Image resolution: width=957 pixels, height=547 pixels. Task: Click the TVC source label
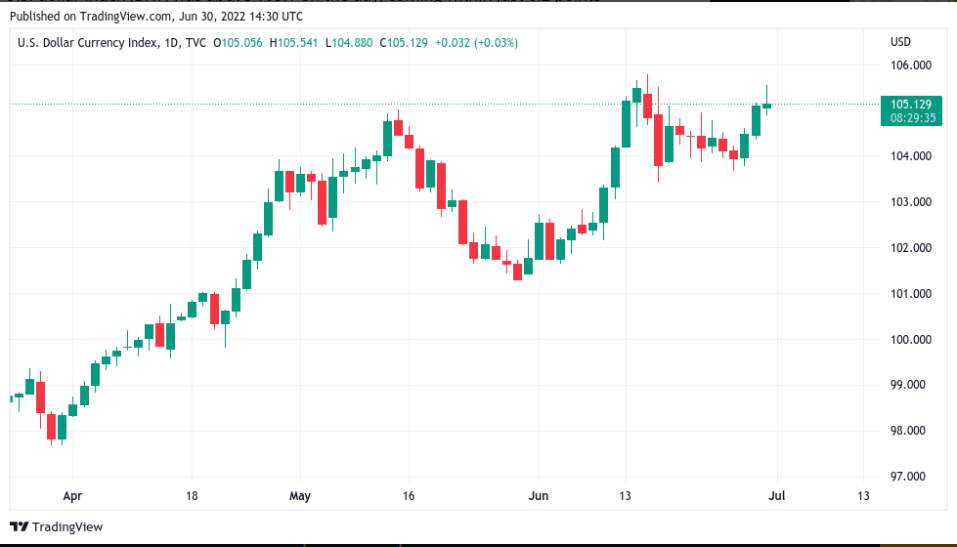point(195,43)
